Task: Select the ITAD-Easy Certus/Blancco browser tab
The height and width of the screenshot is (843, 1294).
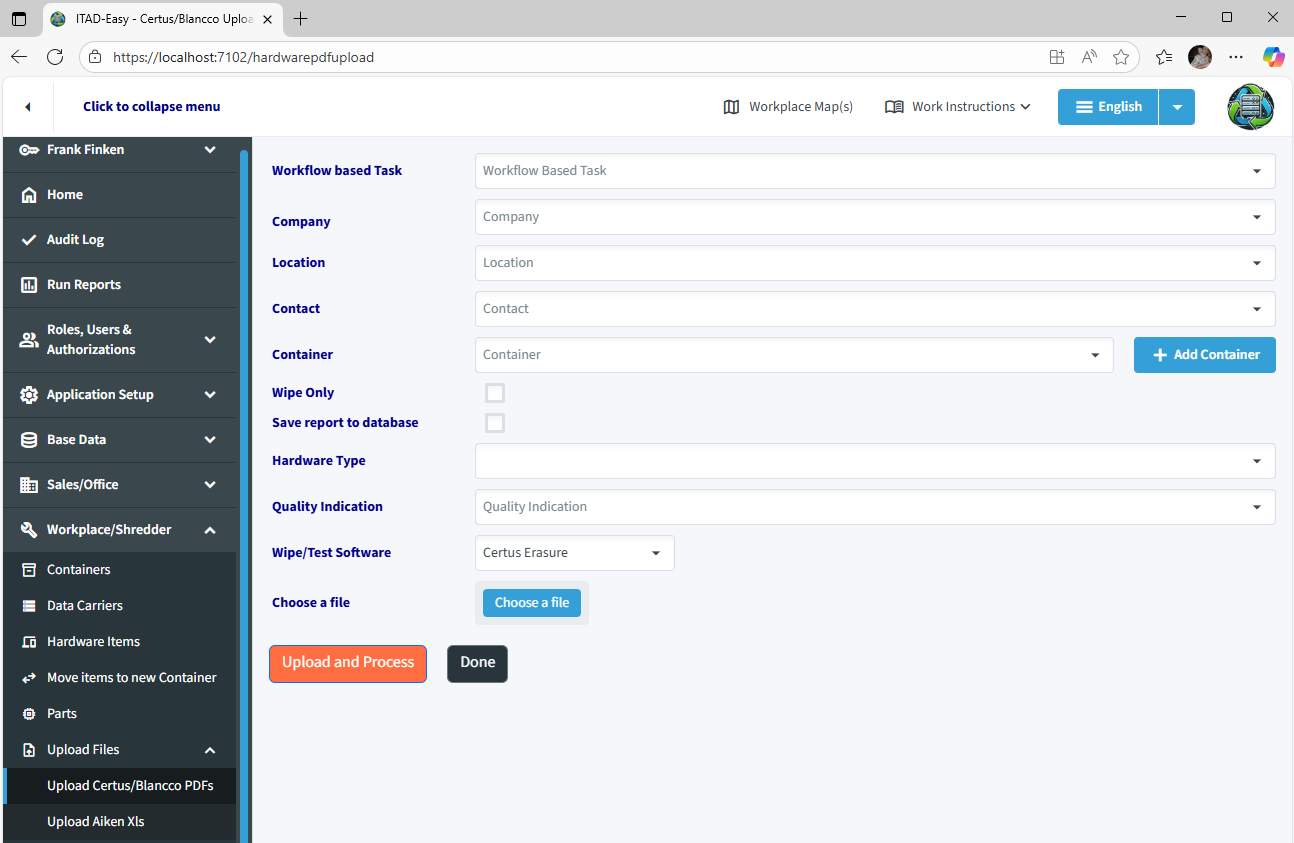Action: tap(163, 19)
